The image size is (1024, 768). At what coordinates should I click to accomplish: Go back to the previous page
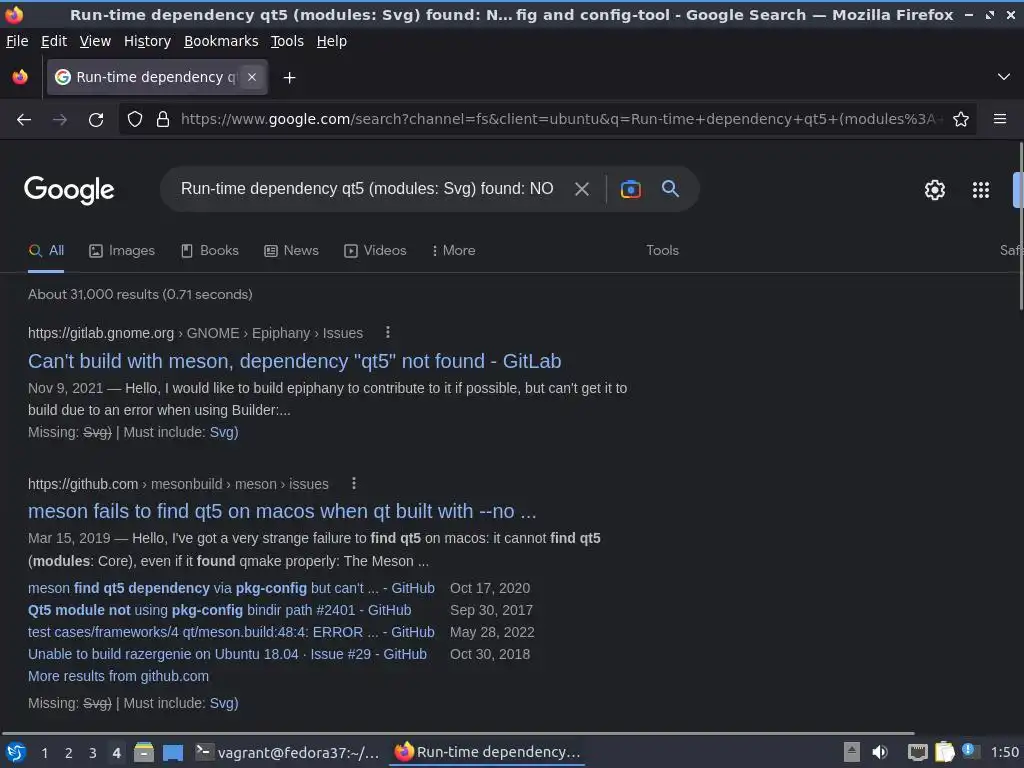tap(24, 120)
